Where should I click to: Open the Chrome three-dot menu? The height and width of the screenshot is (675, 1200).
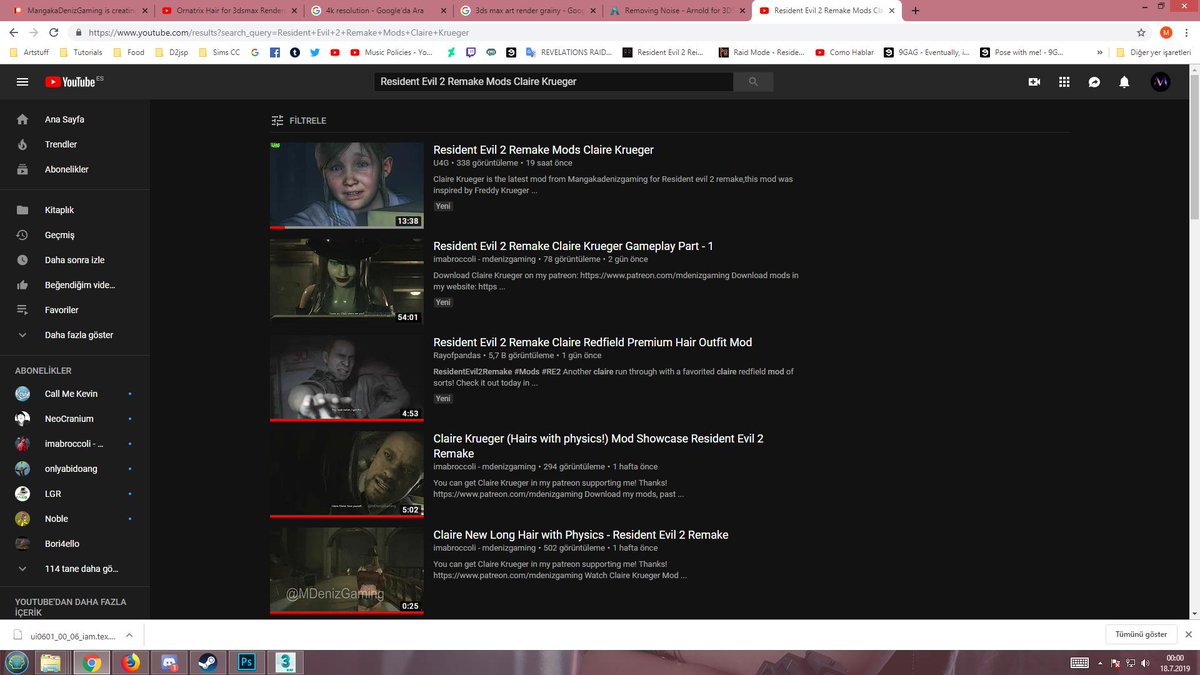(1187, 32)
